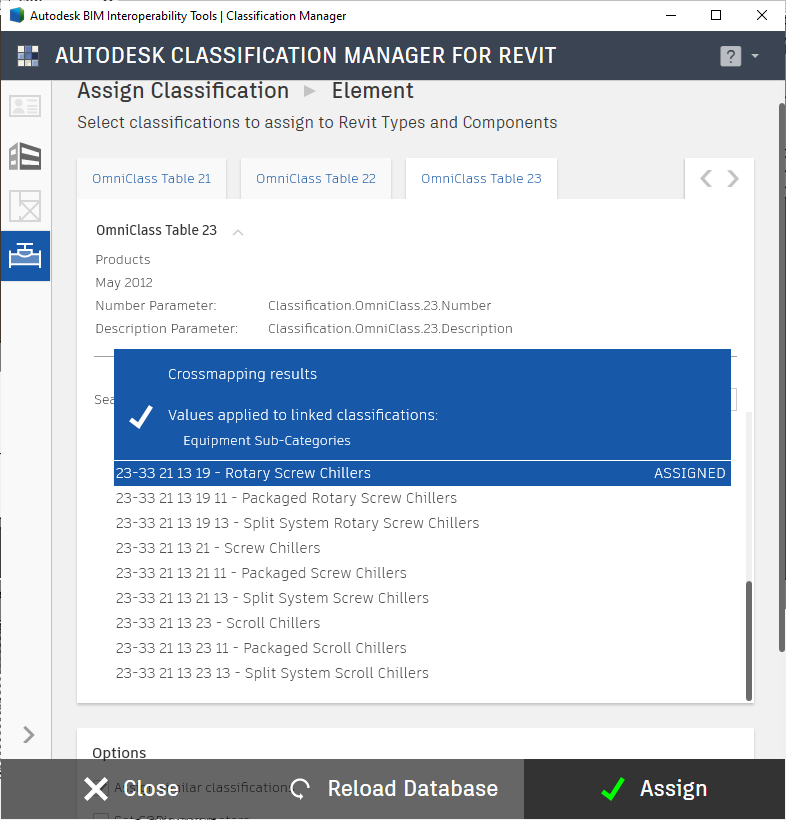Expand the sidebar with the bottom chevron
The image size is (786, 820).
[x=29, y=735]
